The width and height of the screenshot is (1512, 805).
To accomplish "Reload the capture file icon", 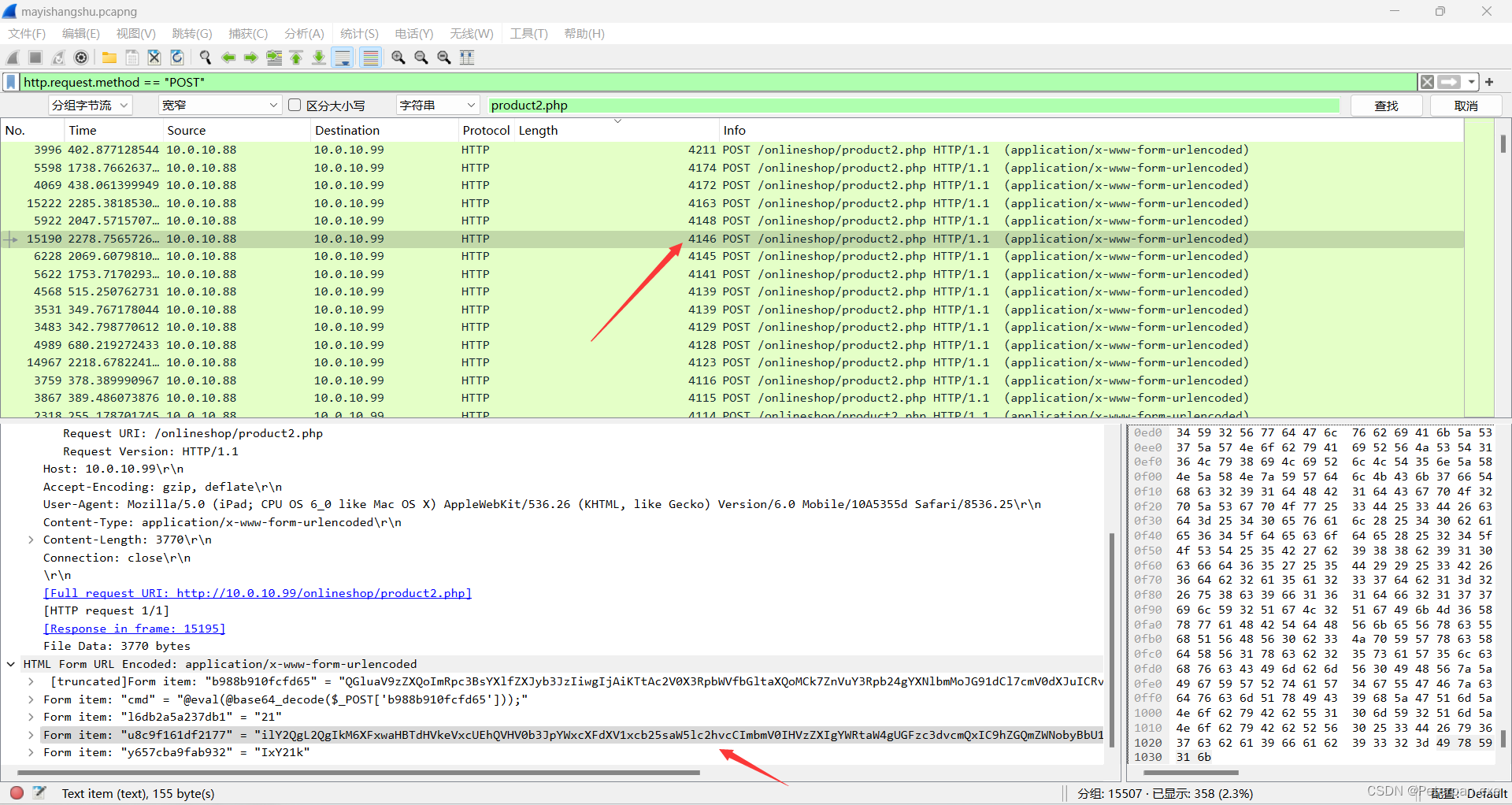I will [177, 57].
